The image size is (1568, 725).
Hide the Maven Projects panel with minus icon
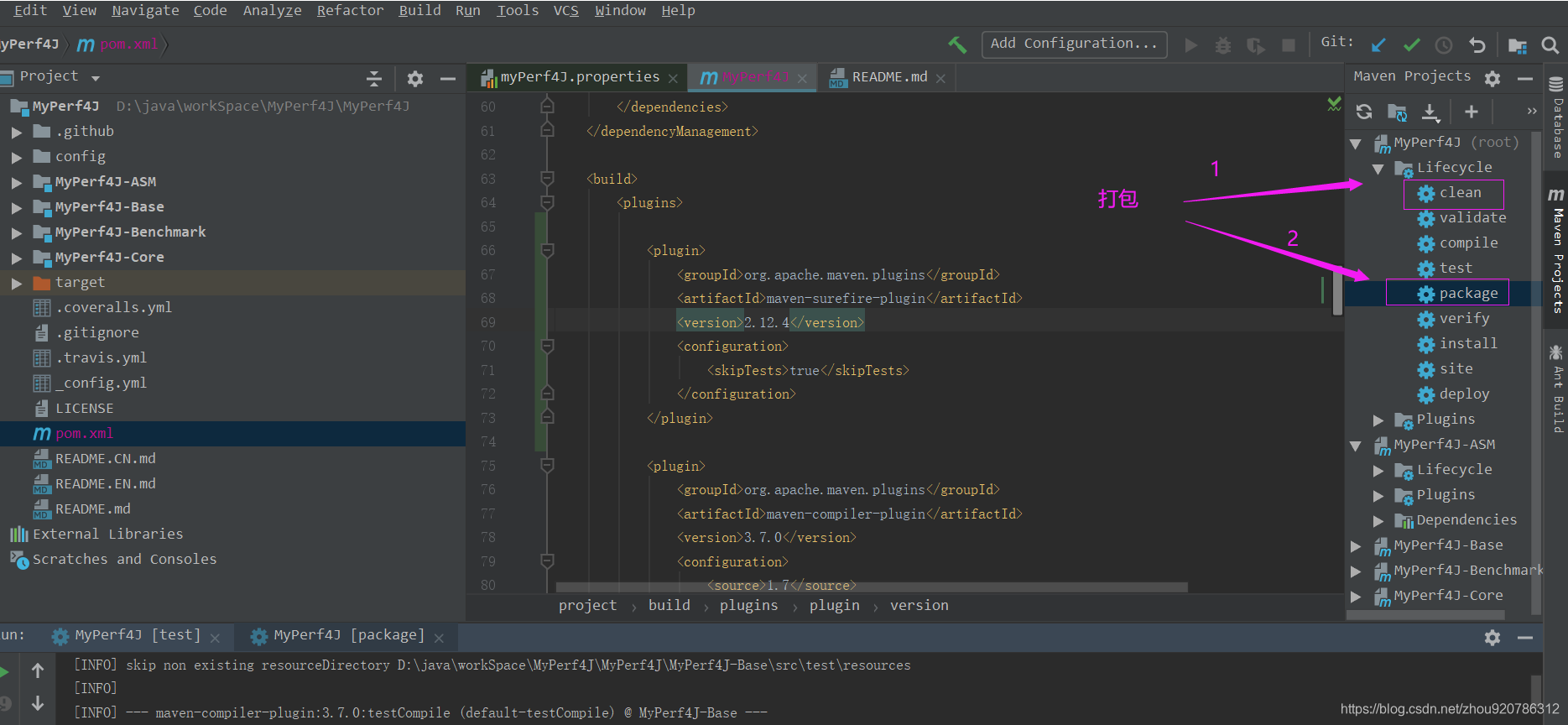coord(1525,78)
